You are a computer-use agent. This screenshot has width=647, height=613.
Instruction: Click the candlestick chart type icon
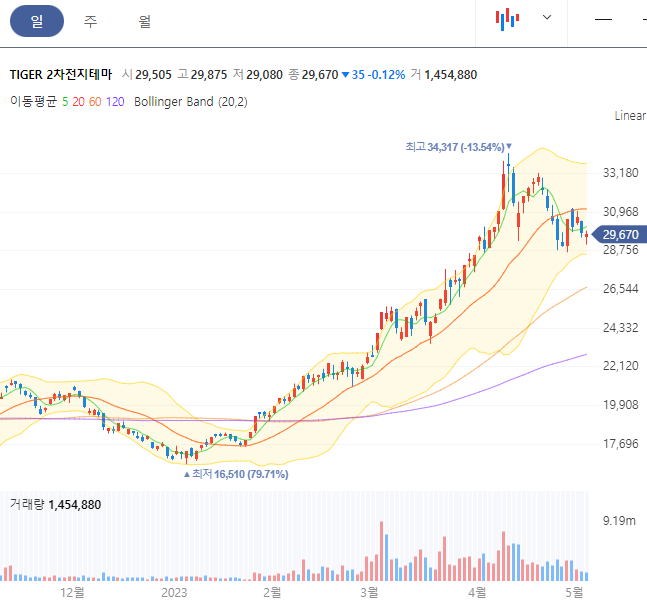coord(507,19)
